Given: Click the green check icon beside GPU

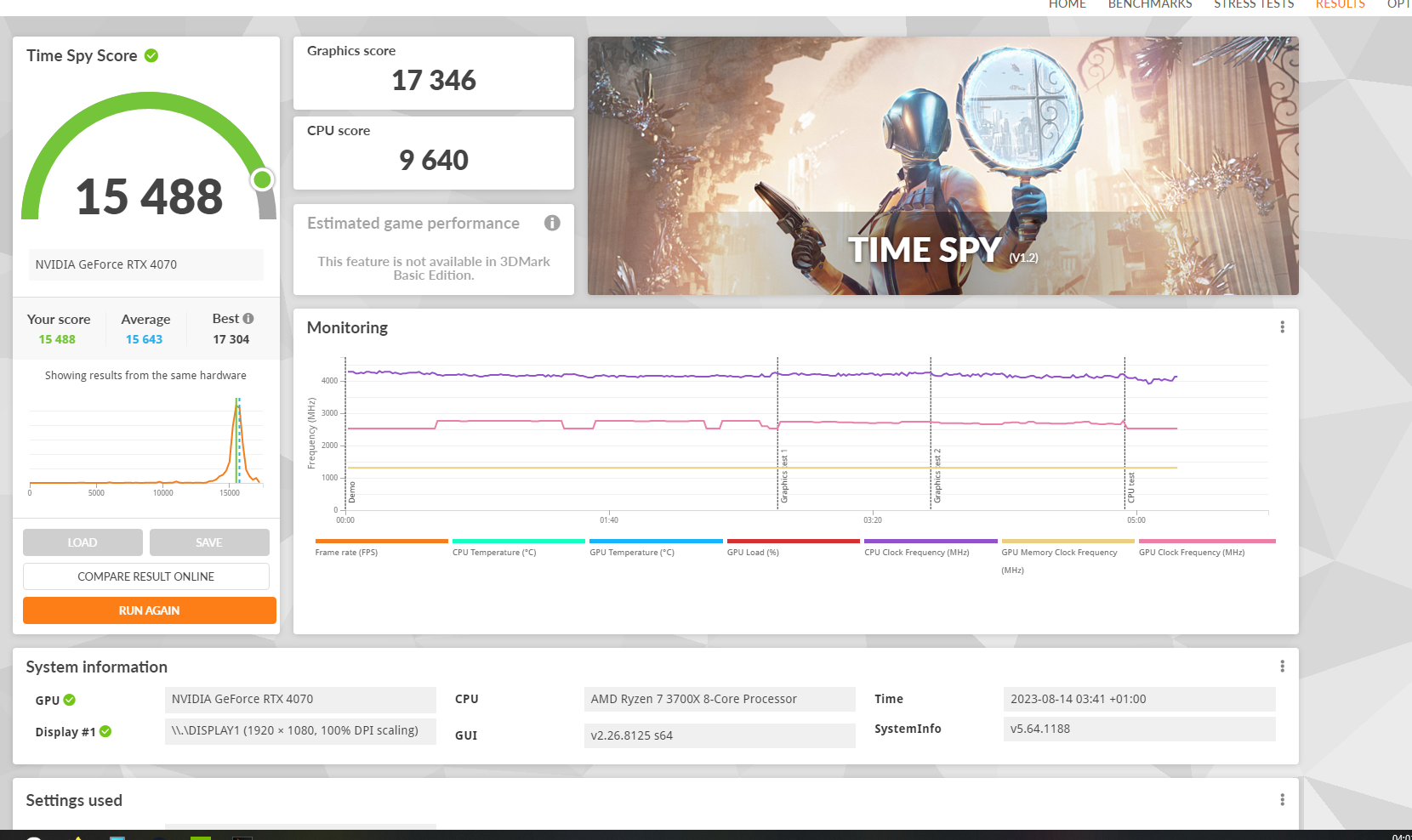Looking at the screenshot, I should click(70, 700).
